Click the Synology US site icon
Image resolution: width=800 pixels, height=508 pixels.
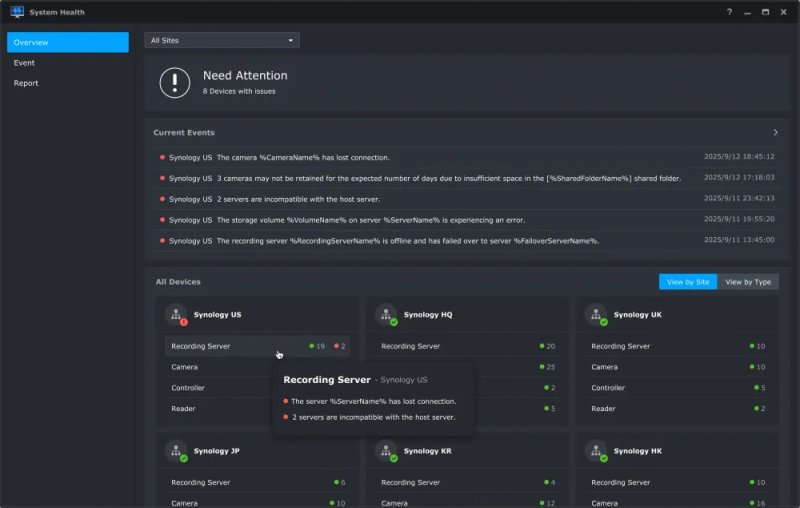pyautogui.click(x=177, y=315)
